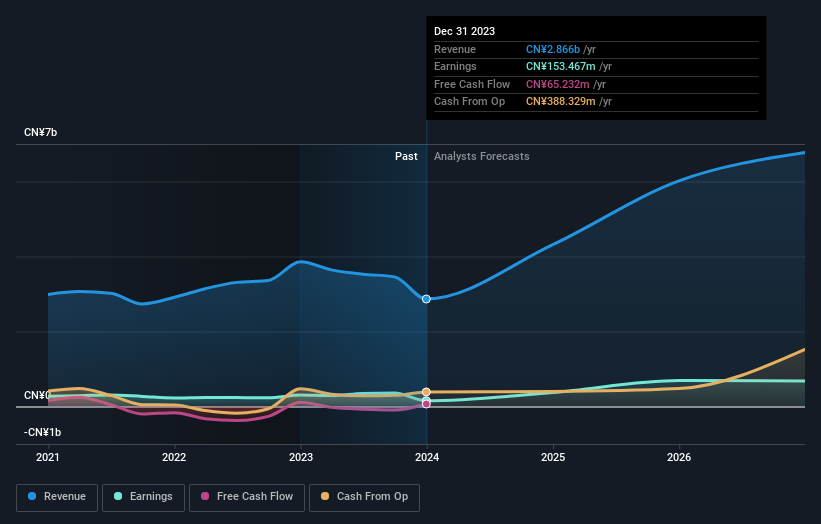The image size is (821, 524).
Task: Click the 2026 x-axis label
Action: 679,458
